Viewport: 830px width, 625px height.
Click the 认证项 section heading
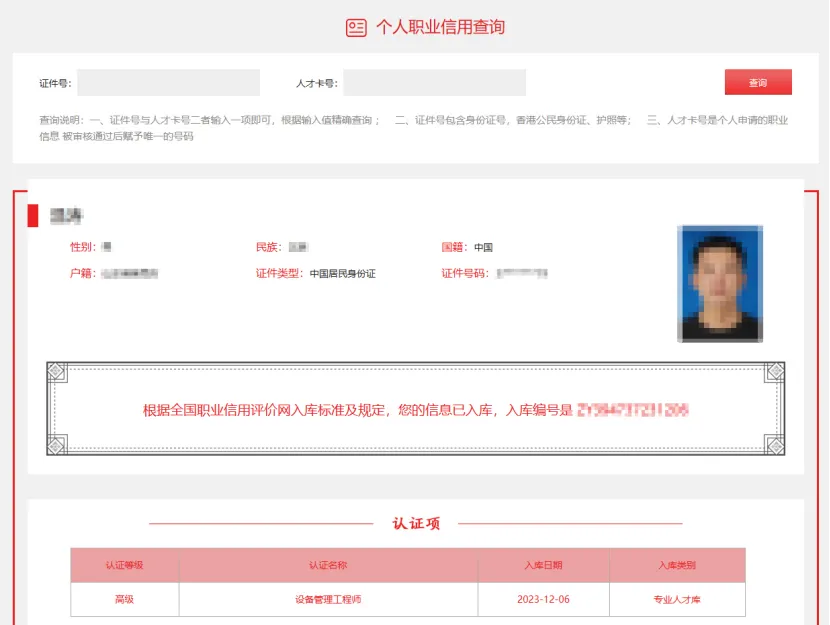point(416,523)
